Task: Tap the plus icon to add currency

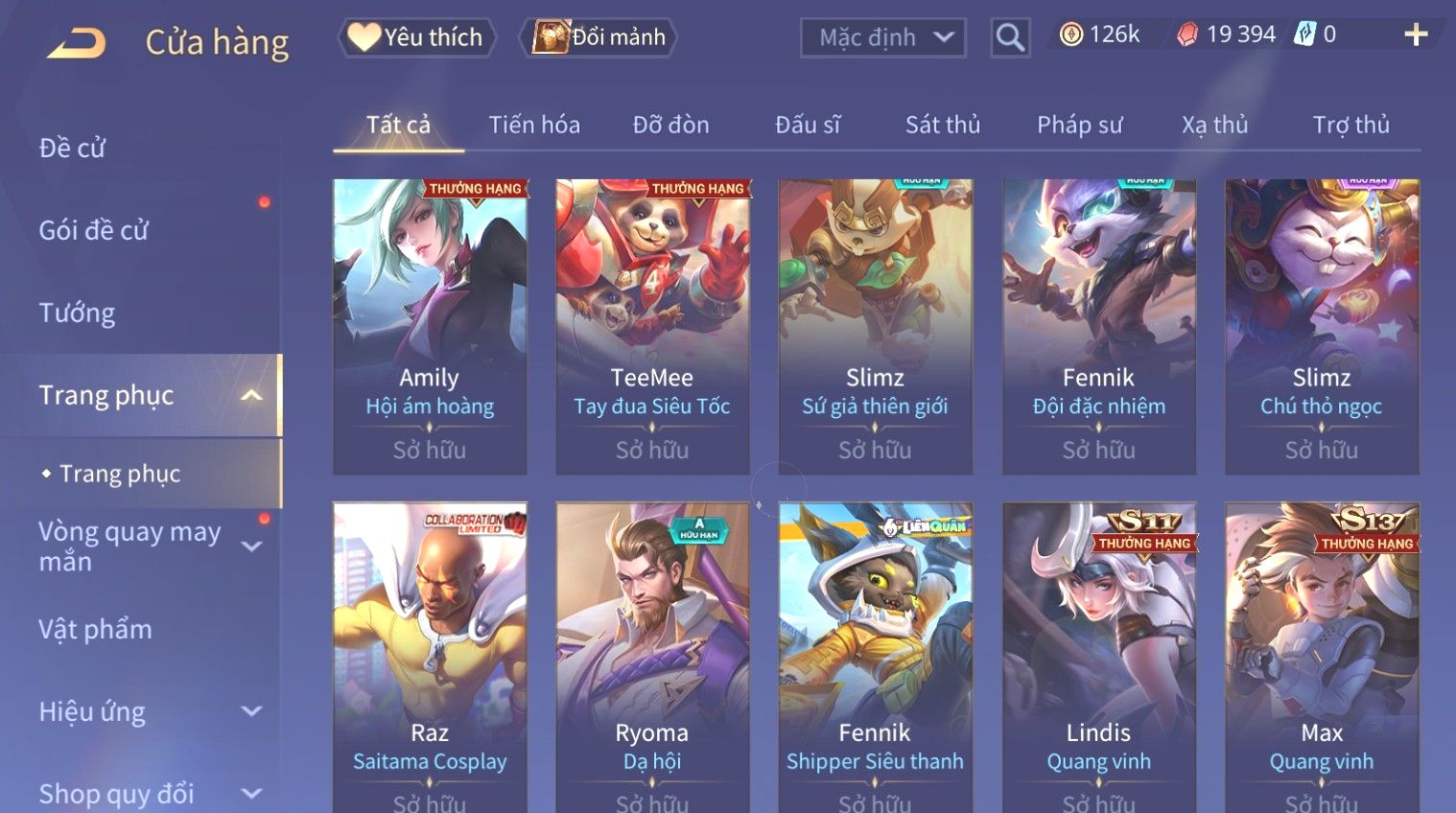Action: 1416,35
